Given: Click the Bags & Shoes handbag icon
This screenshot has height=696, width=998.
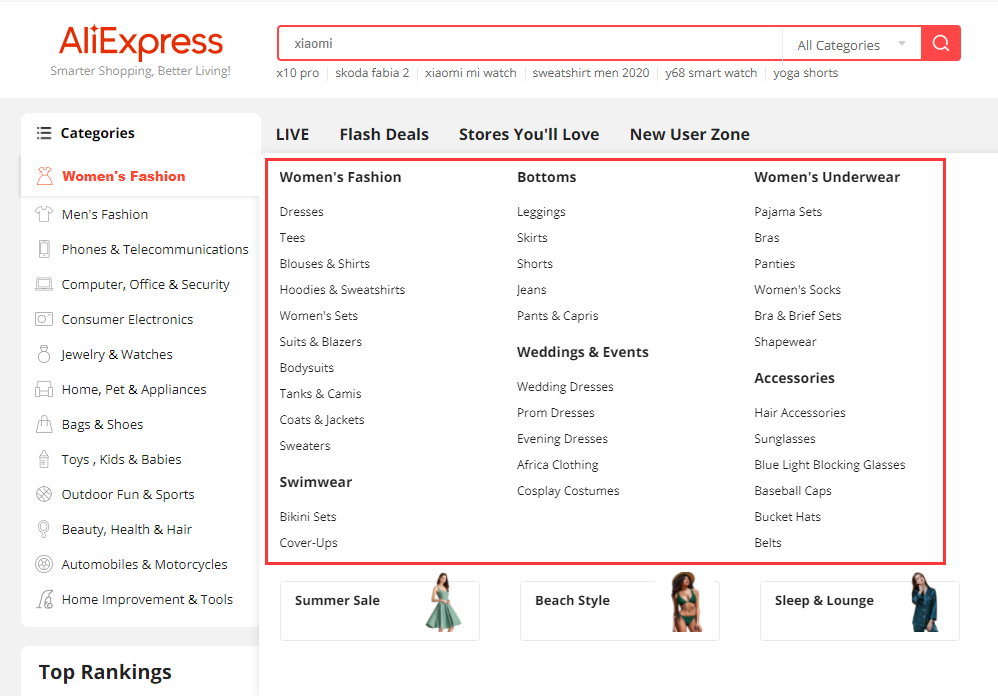Looking at the screenshot, I should [44, 424].
